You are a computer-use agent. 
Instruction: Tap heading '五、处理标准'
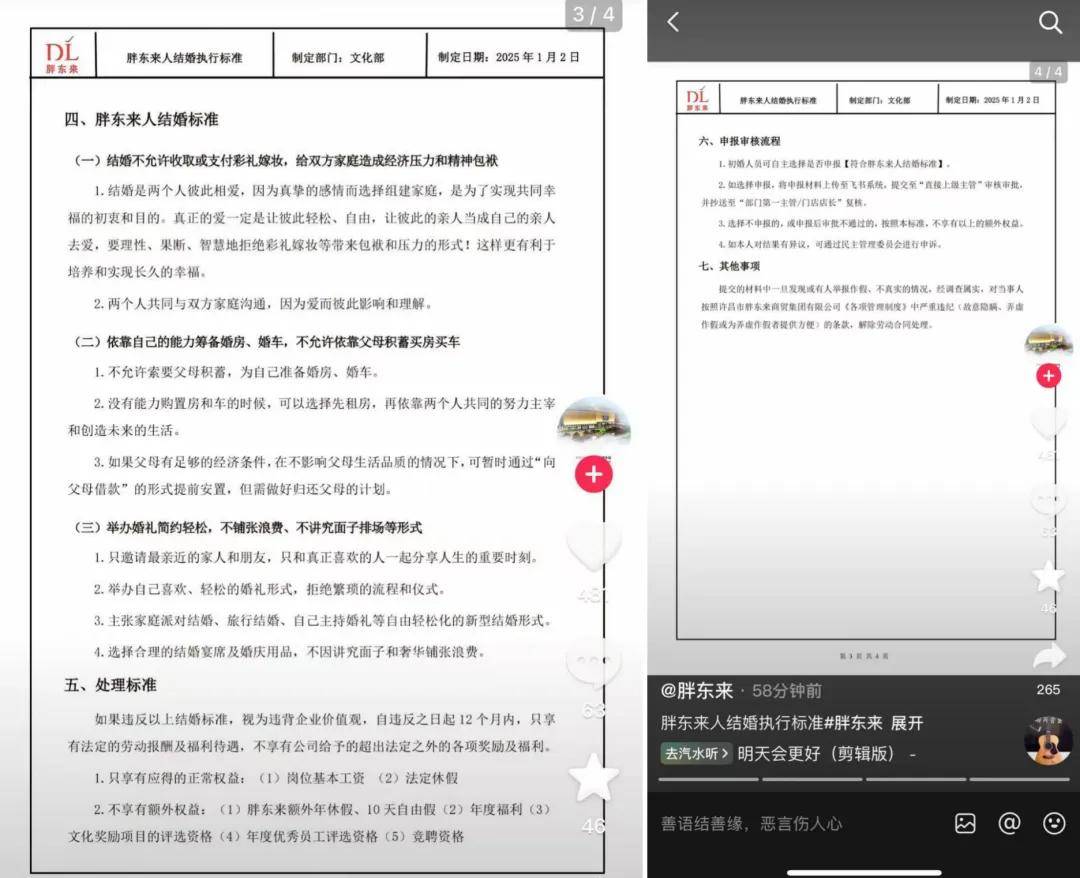point(110,685)
